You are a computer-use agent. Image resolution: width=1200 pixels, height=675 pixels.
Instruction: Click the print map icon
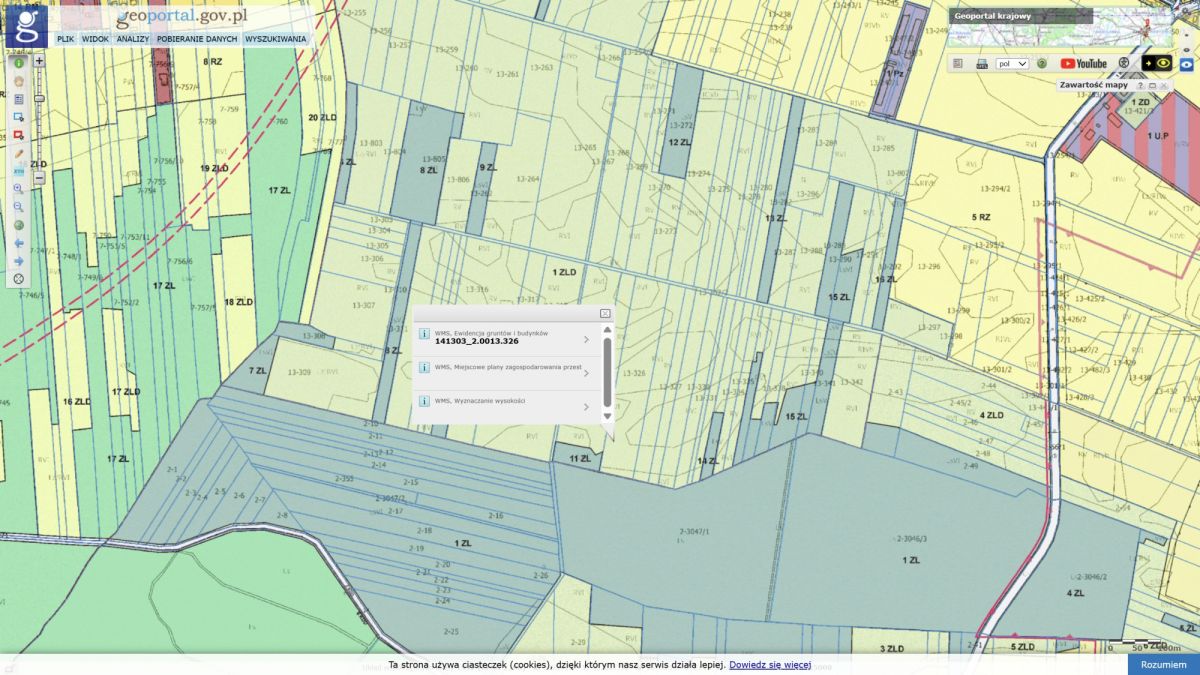click(x=982, y=63)
